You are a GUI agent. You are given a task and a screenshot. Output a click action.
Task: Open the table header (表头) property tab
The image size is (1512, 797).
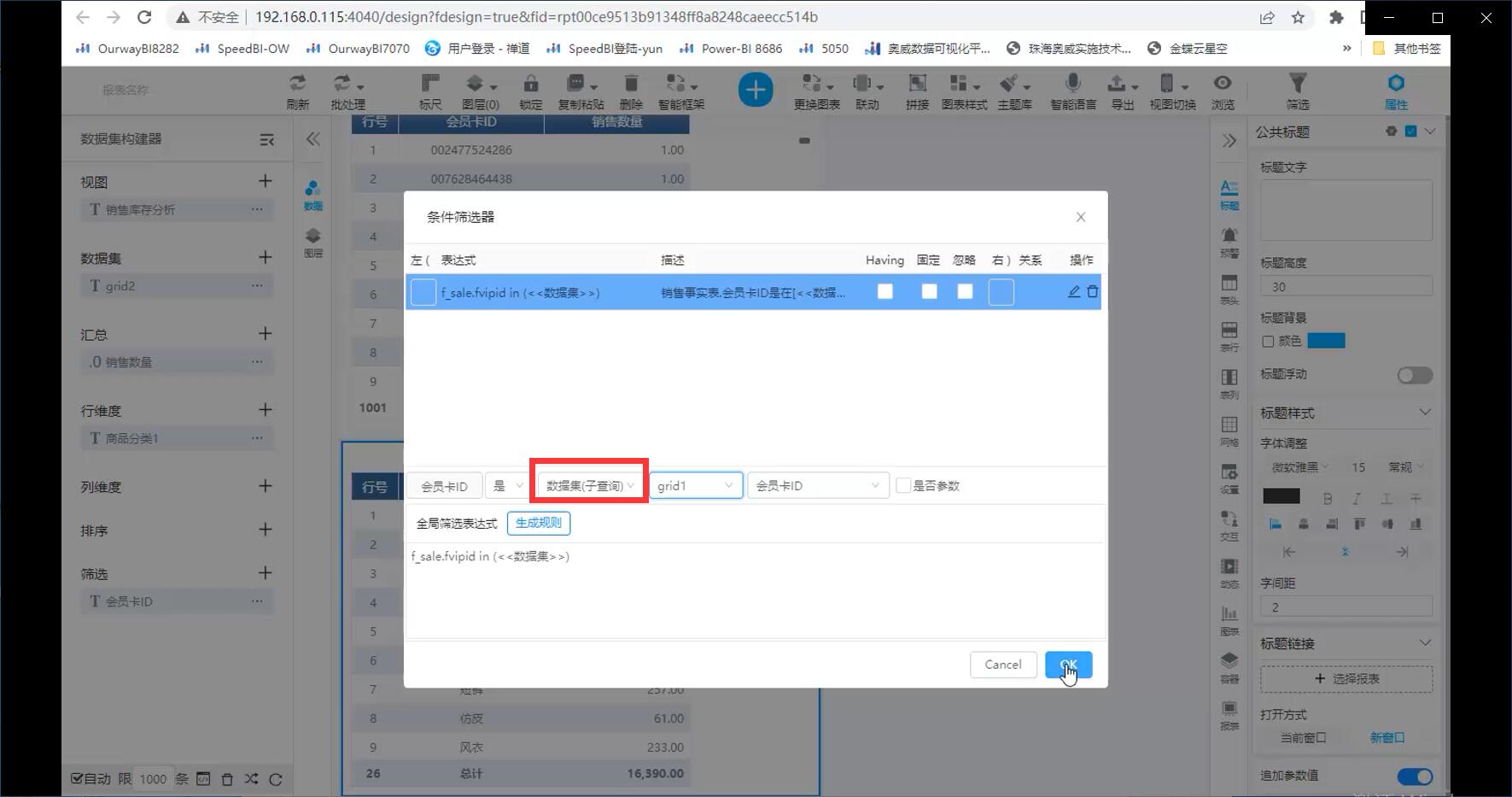[x=1229, y=290]
